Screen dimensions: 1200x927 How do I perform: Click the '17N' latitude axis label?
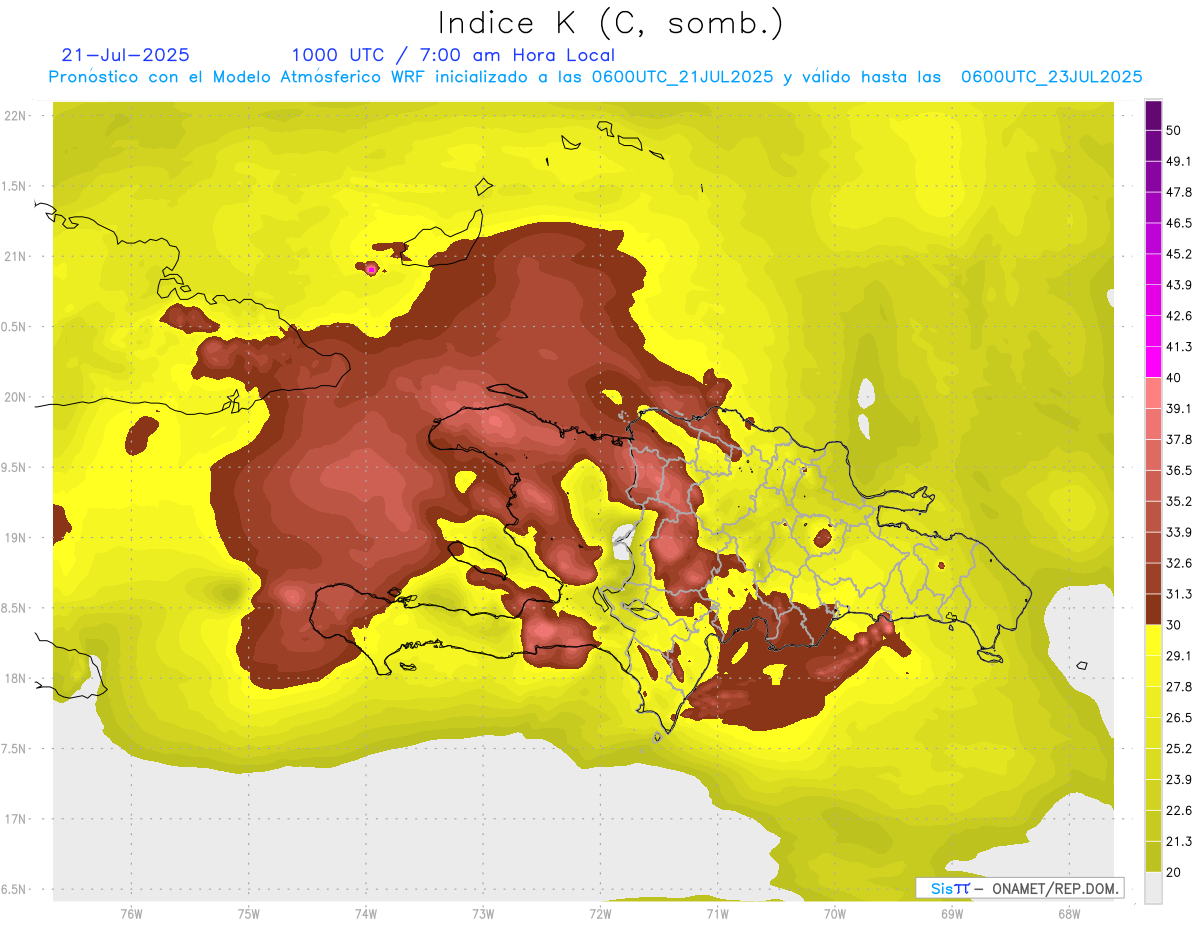tap(17, 820)
